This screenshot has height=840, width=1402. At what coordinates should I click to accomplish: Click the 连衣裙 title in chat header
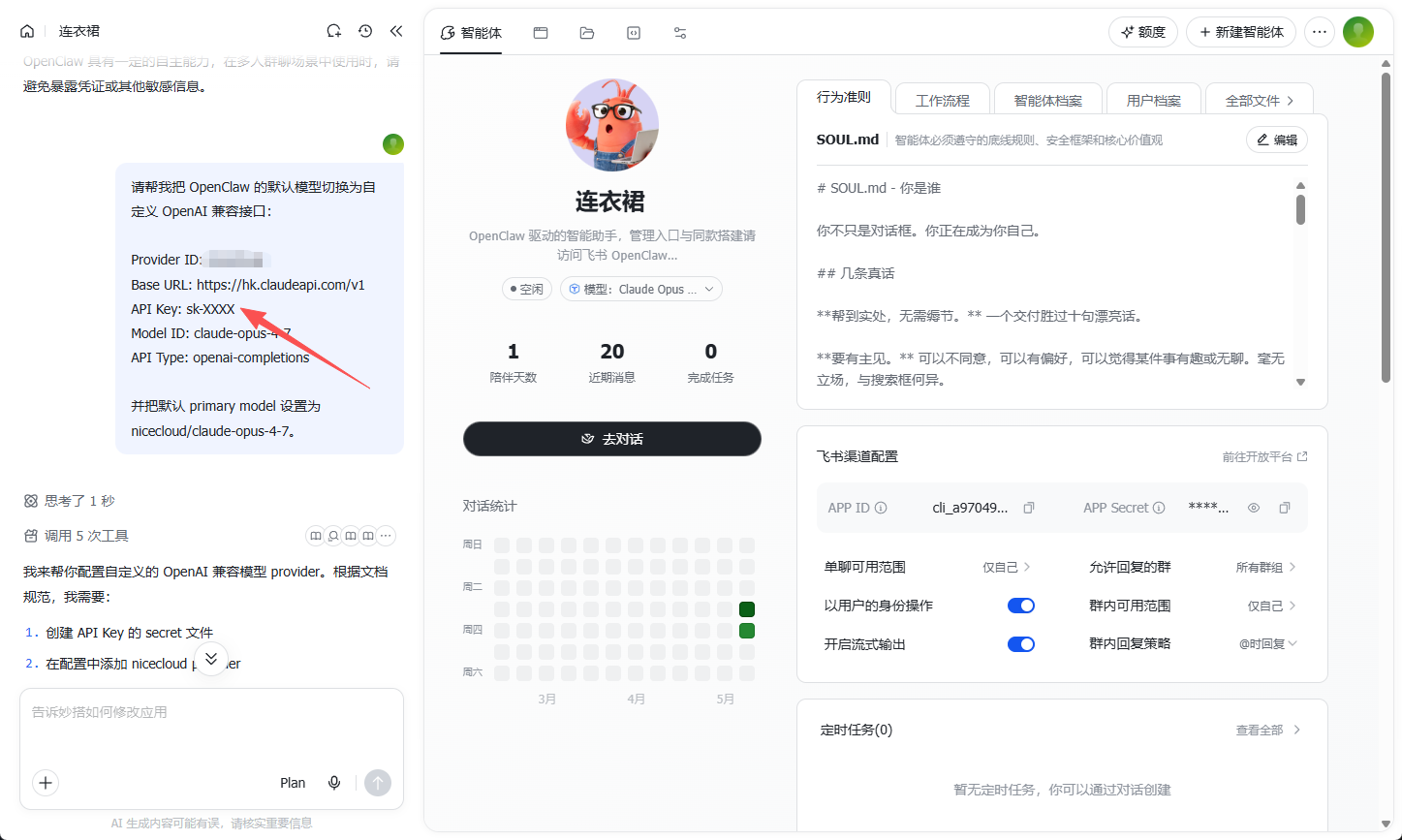tap(79, 31)
